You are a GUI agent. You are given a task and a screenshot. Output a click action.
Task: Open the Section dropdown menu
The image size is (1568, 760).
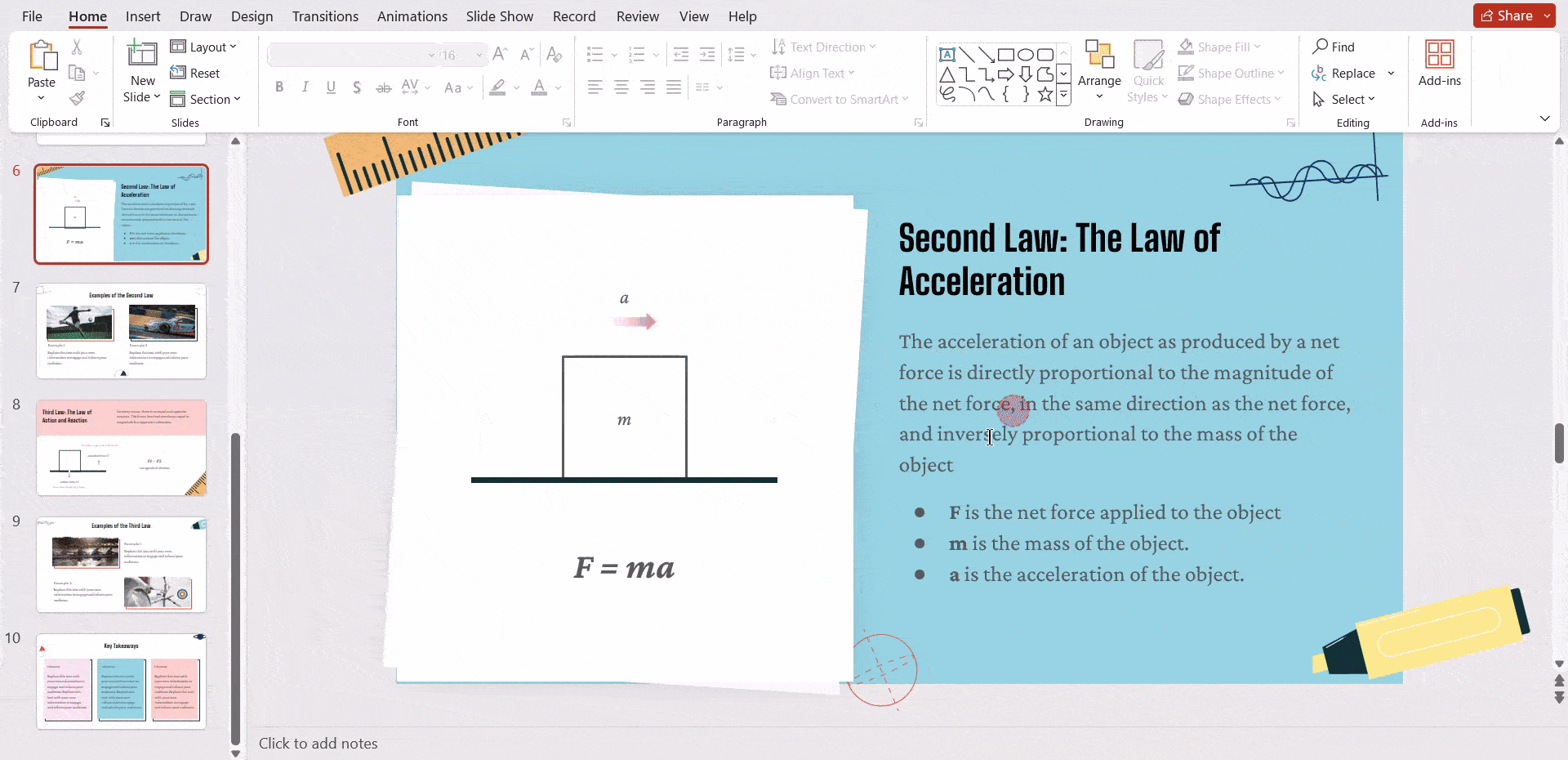[206, 99]
